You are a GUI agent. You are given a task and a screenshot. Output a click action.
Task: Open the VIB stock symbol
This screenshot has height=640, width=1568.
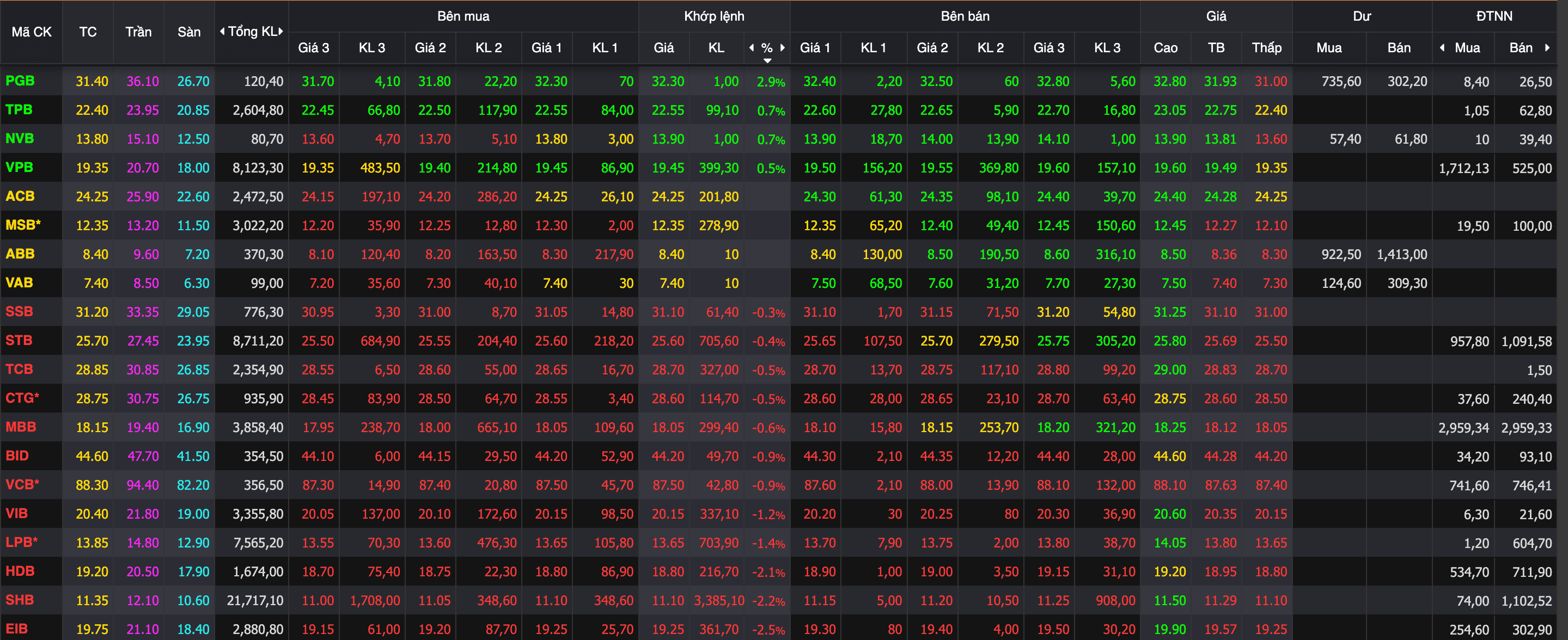pos(16,513)
